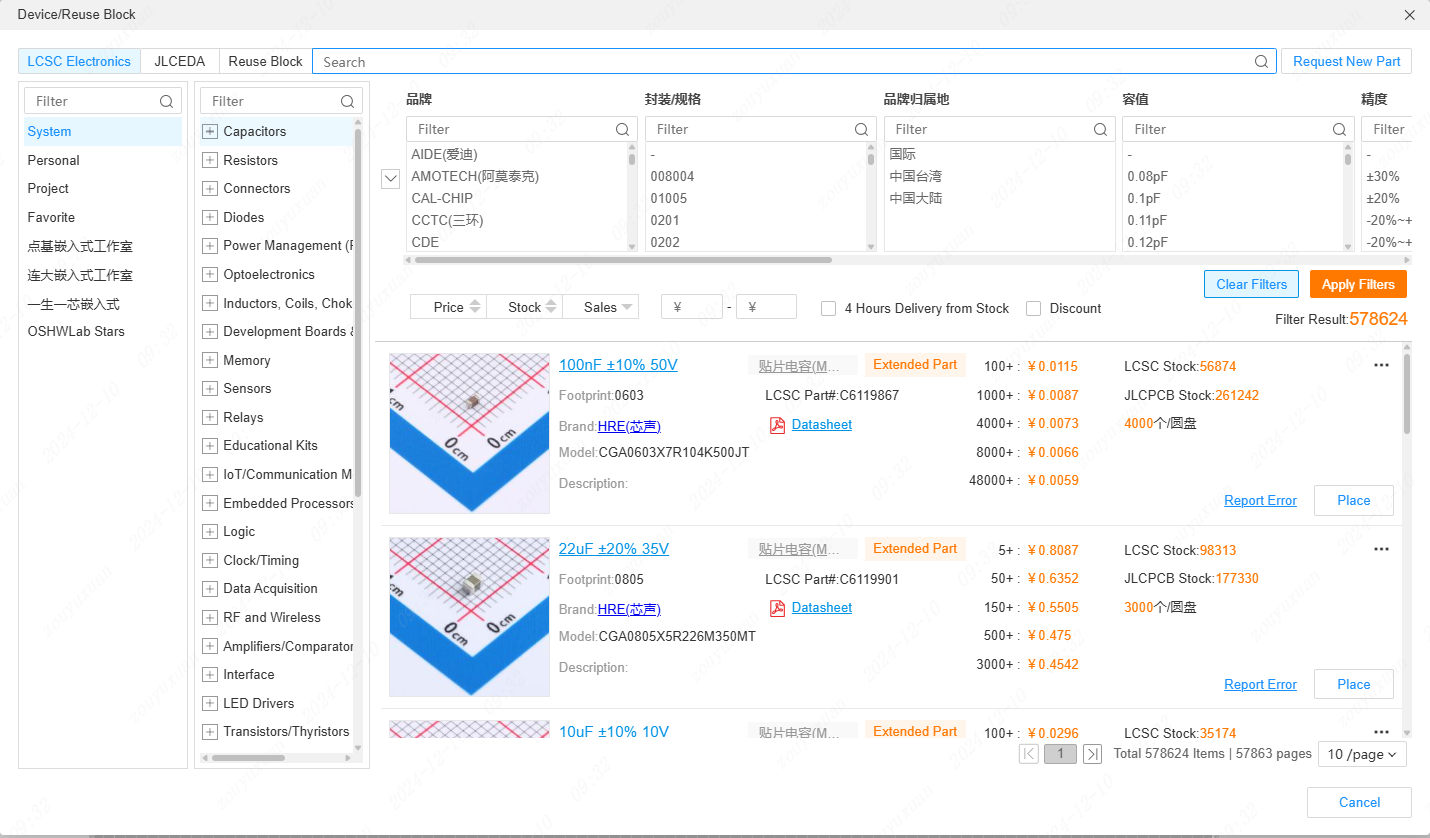This screenshot has width=1430, height=838.
Task: Sort the results by Stock
Action: coord(524,307)
